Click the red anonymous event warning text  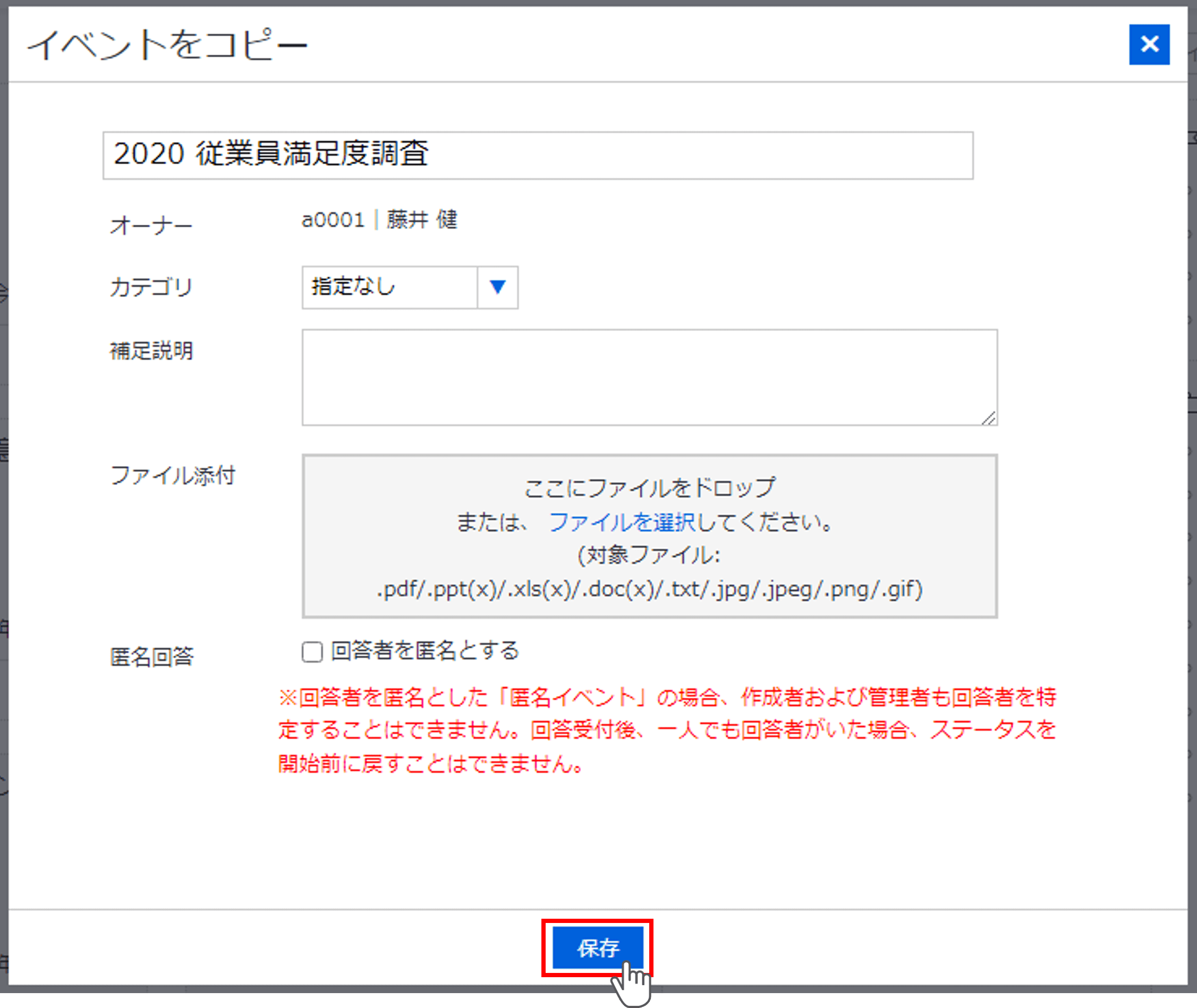point(666,730)
